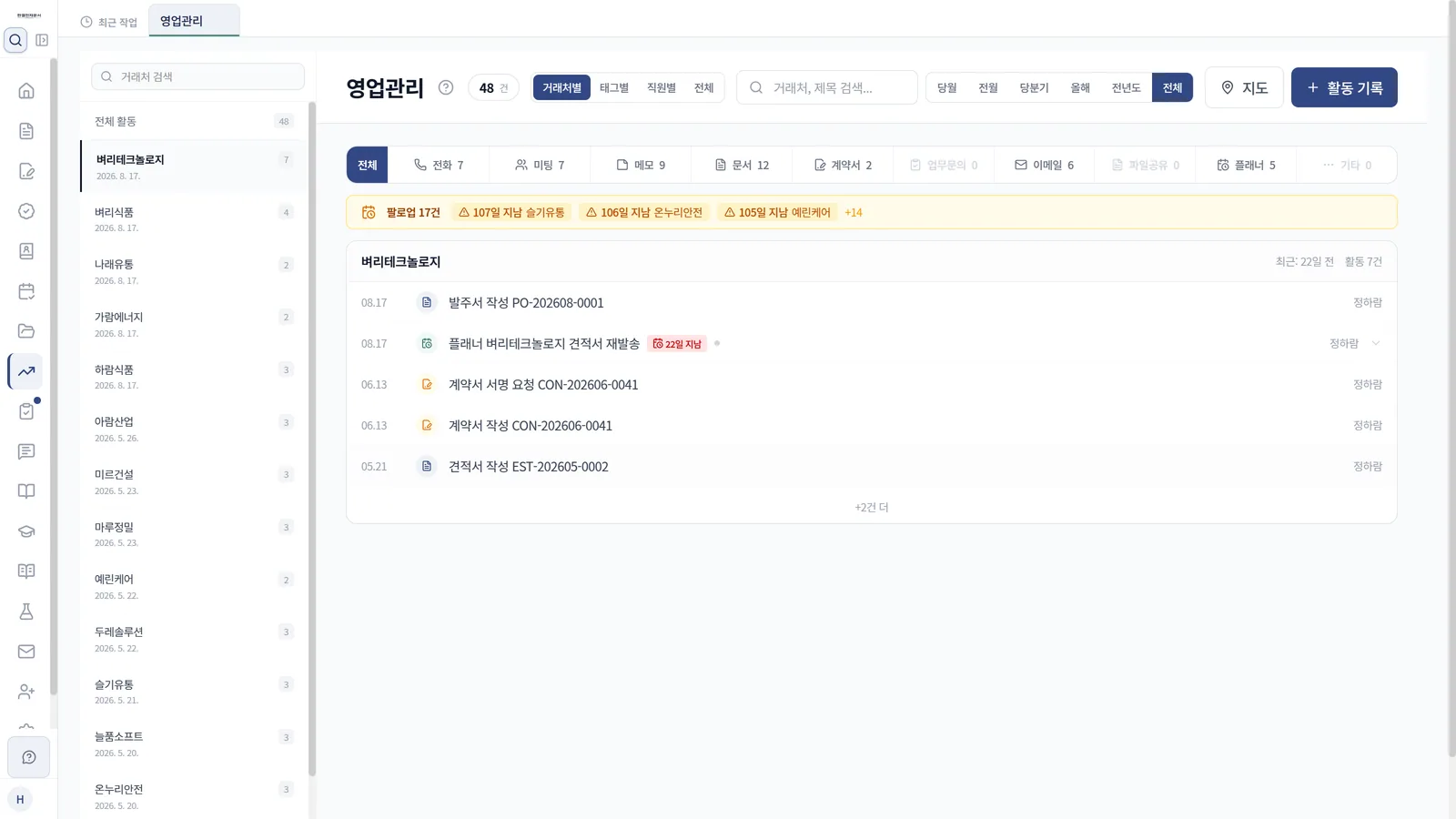The image size is (1456, 819).
Task: Filter activities by 전화 7 tab
Action: click(439, 165)
